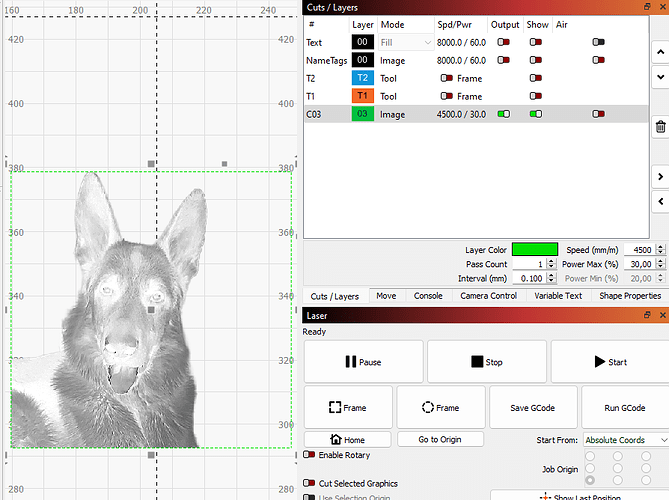Move selected layer up with arrow button
Screen dimensions: 669x500
(660, 52)
